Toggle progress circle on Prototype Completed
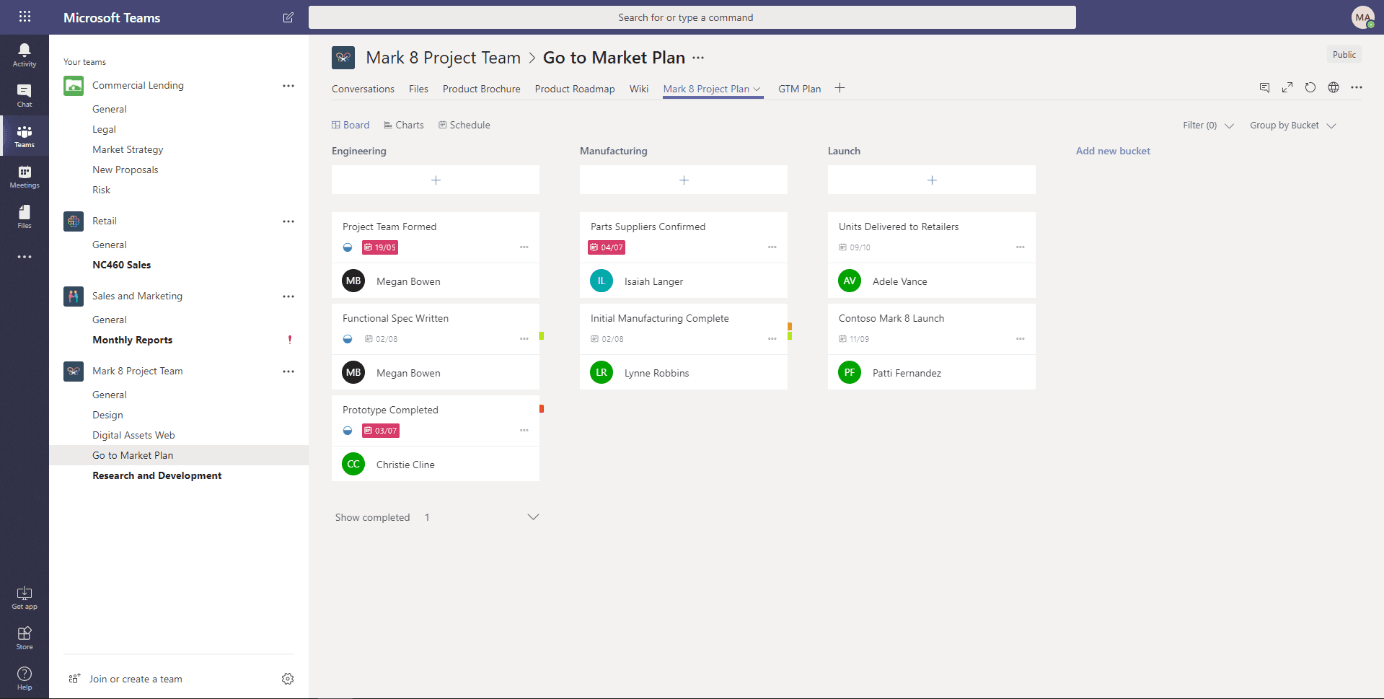 [x=348, y=430]
